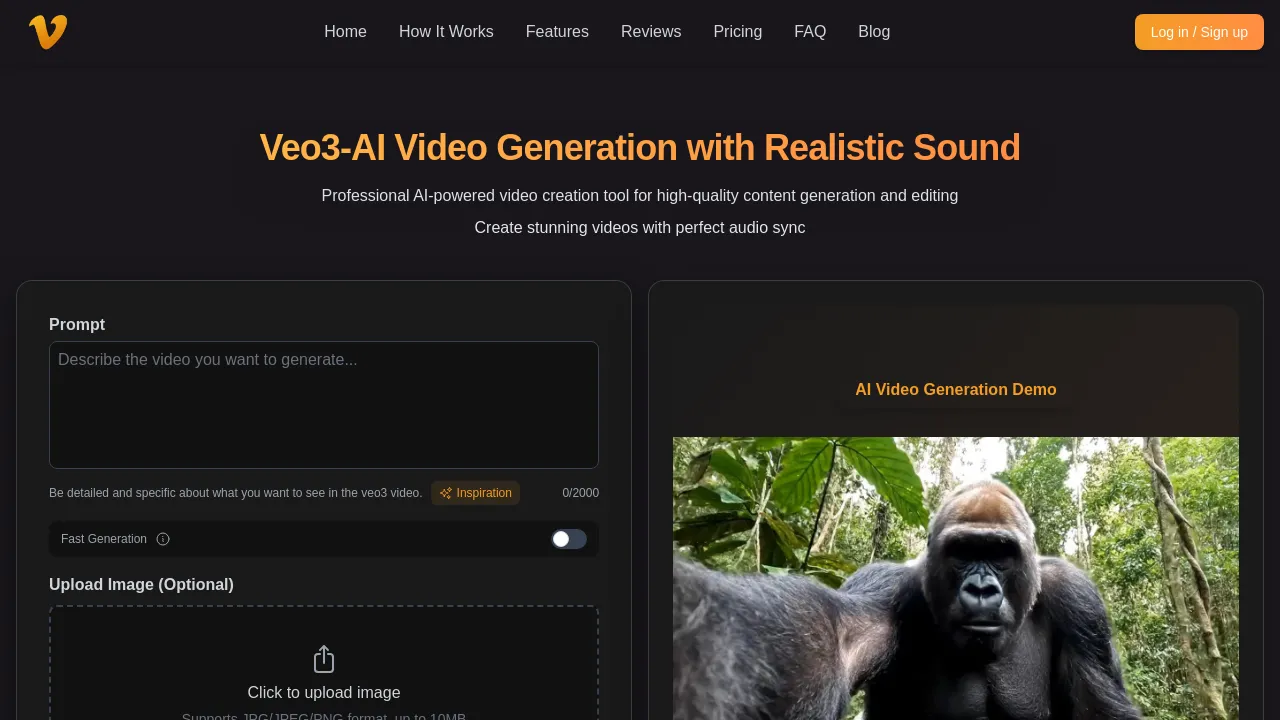The height and width of the screenshot is (720, 1280).
Task: Click the 'Click to upload image' text
Action: tap(324, 692)
